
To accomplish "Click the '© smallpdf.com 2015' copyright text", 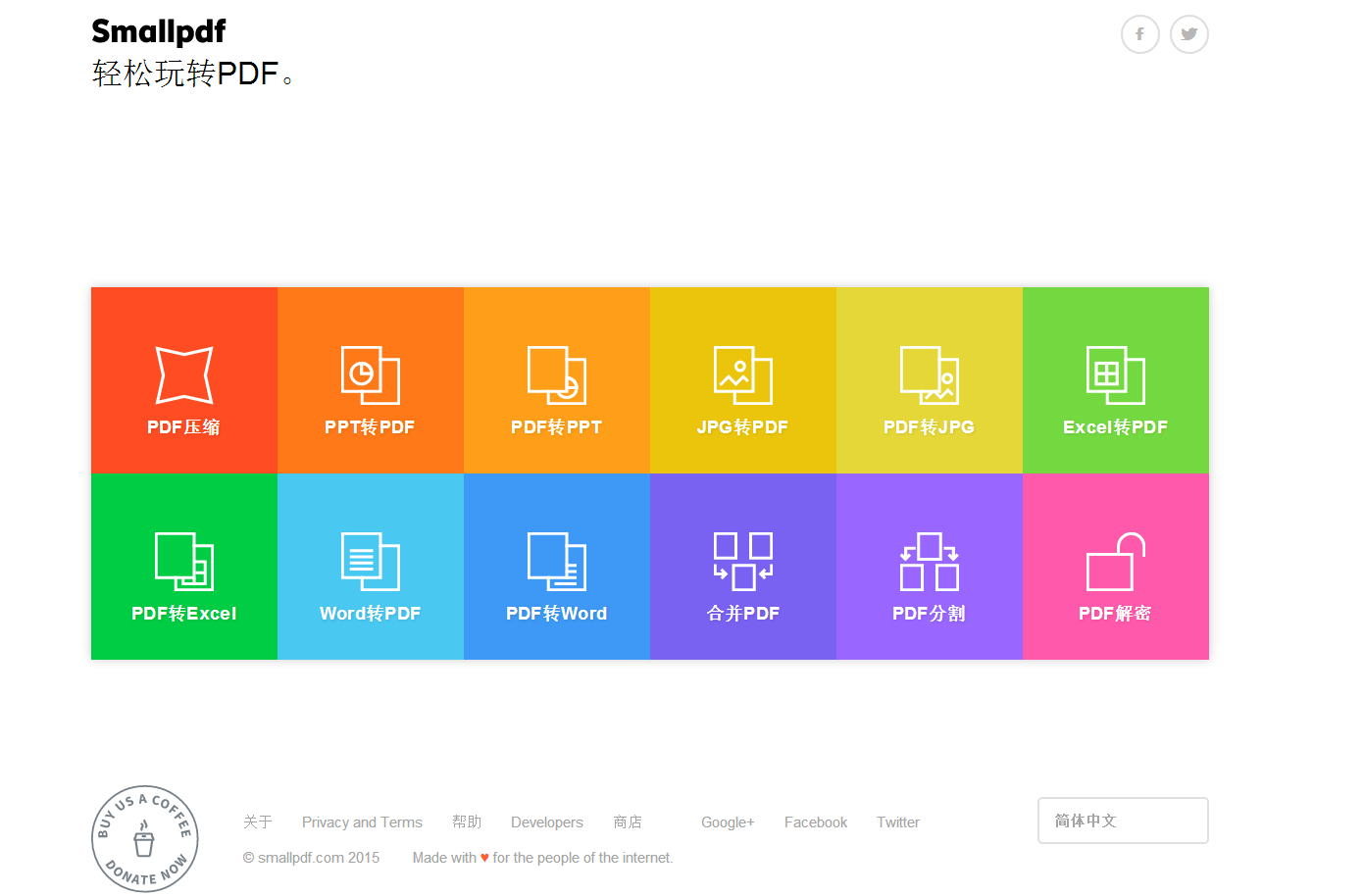I will pos(311,858).
